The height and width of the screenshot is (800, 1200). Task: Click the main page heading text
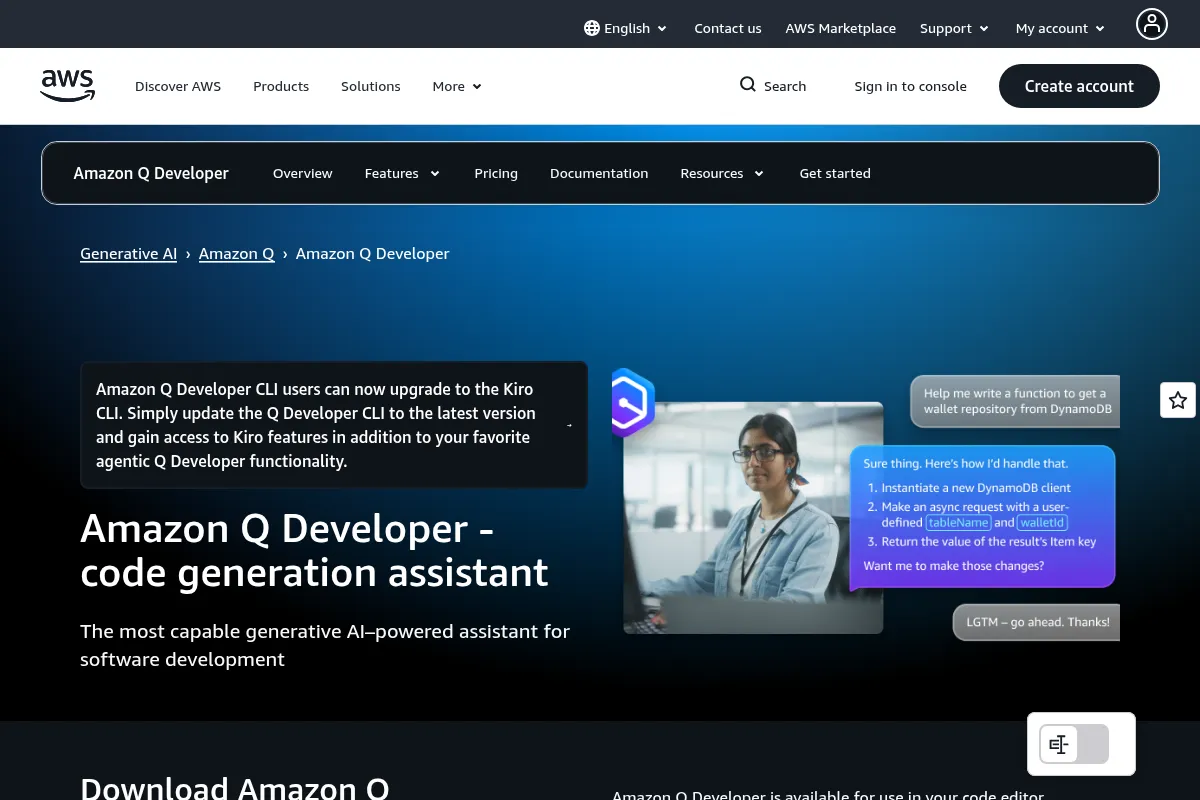(314, 550)
